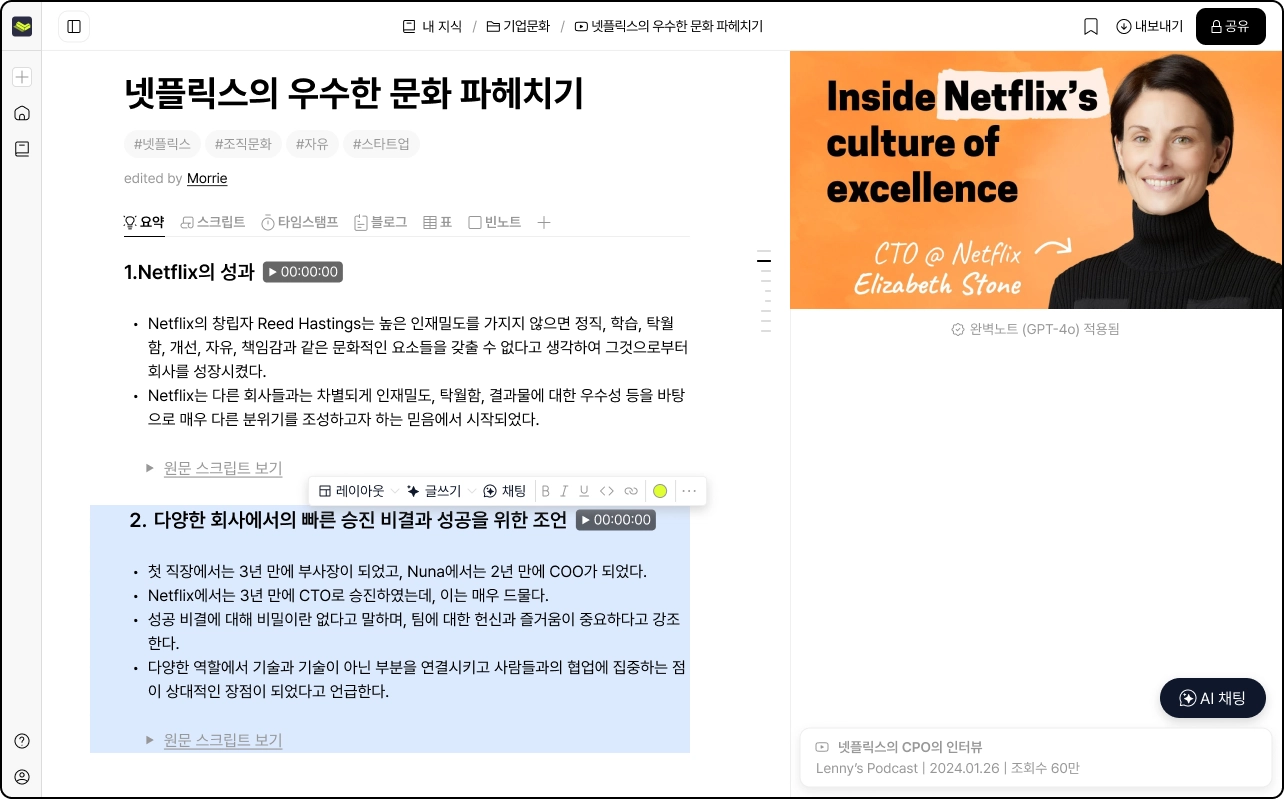This screenshot has width=1284, height=799.
Task: Click the Italic formatting icon
Action: (x=564, y=491)
